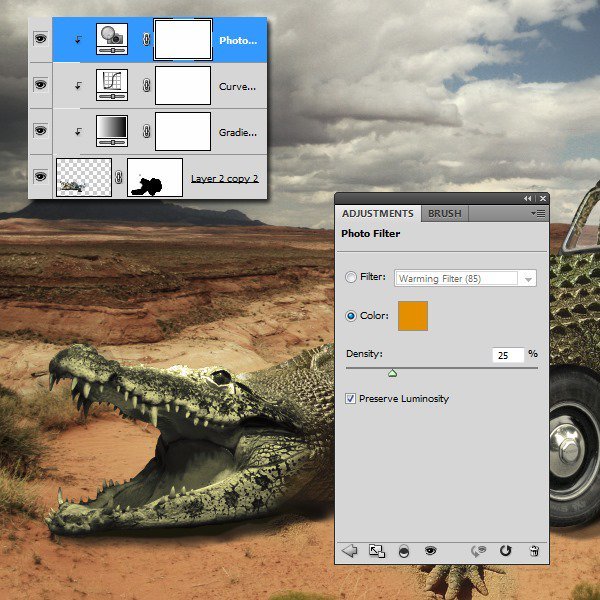This screenshot has width=600, height=600.
Task: Hide the Photo Filter layer
Action: click(41, 39)
